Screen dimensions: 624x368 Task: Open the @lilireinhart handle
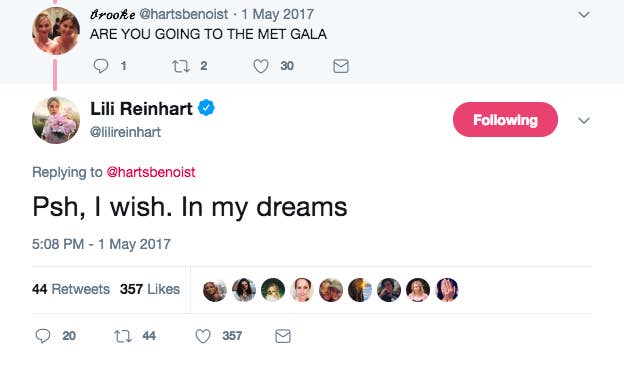point(125,132)
